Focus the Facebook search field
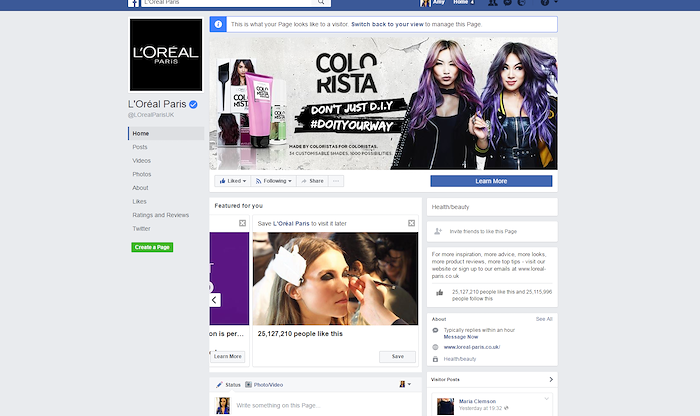Image resolution: width=700 pixels, height=416 pixels. point(227,2)
